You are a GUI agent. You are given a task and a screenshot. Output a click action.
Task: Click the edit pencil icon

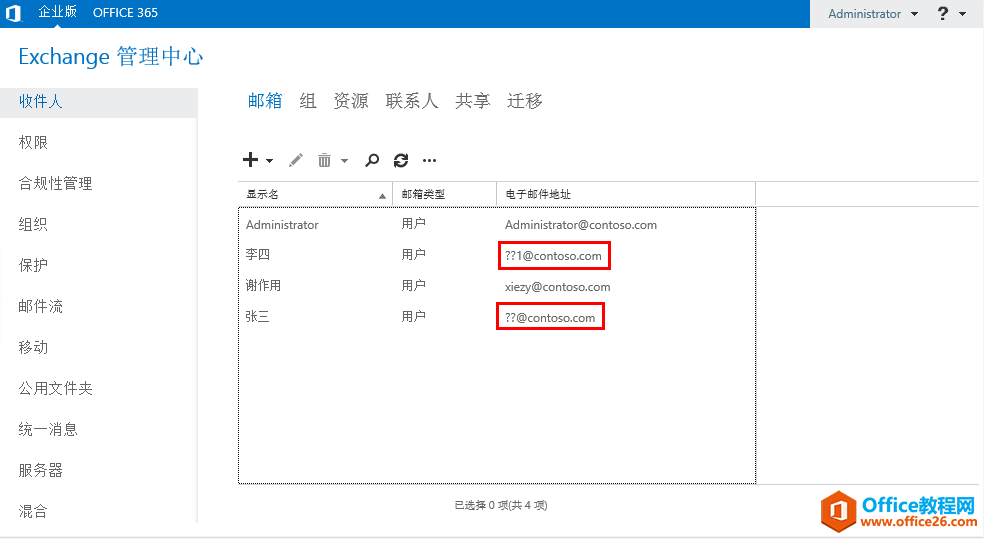296,160
